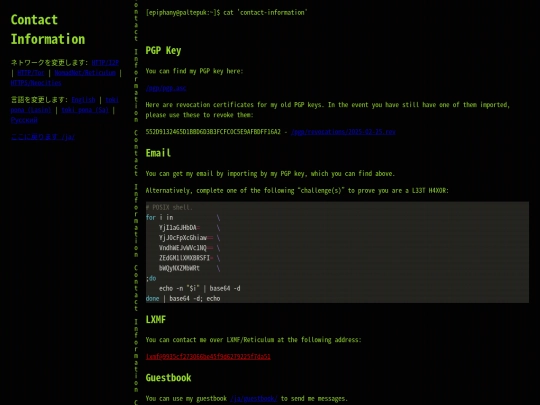
Task: Click the 'LXMF' heading
Action: pos(156,320)
